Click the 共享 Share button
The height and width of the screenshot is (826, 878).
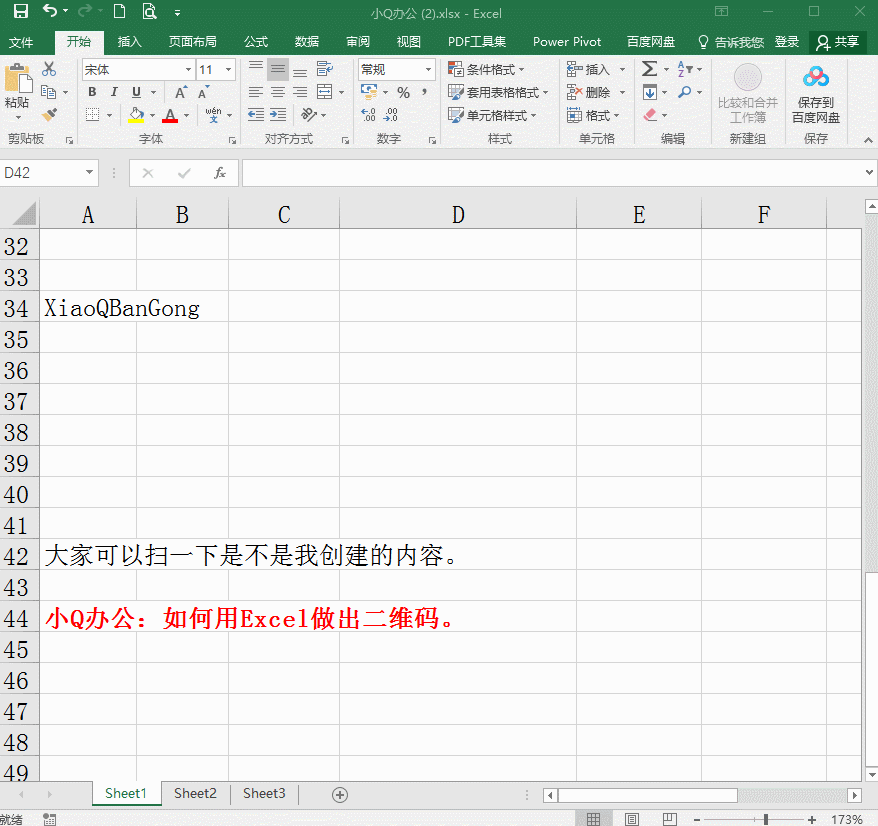838,42
